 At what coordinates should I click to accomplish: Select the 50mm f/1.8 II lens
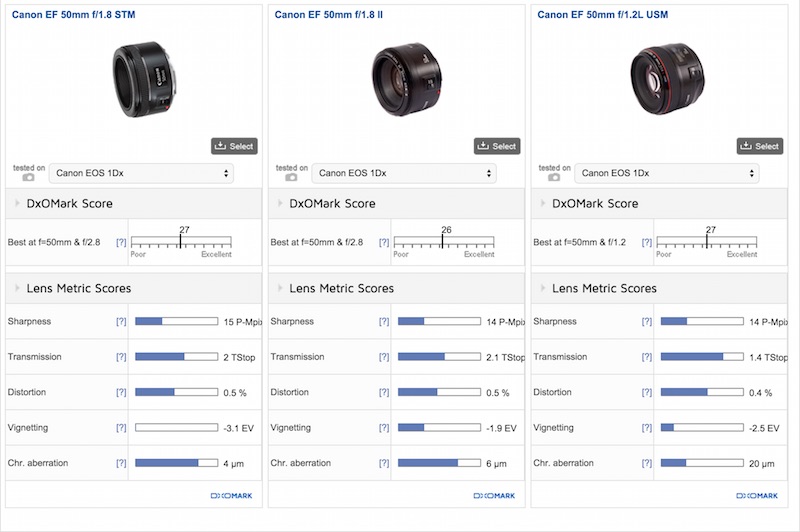click(x=497, y=146)
